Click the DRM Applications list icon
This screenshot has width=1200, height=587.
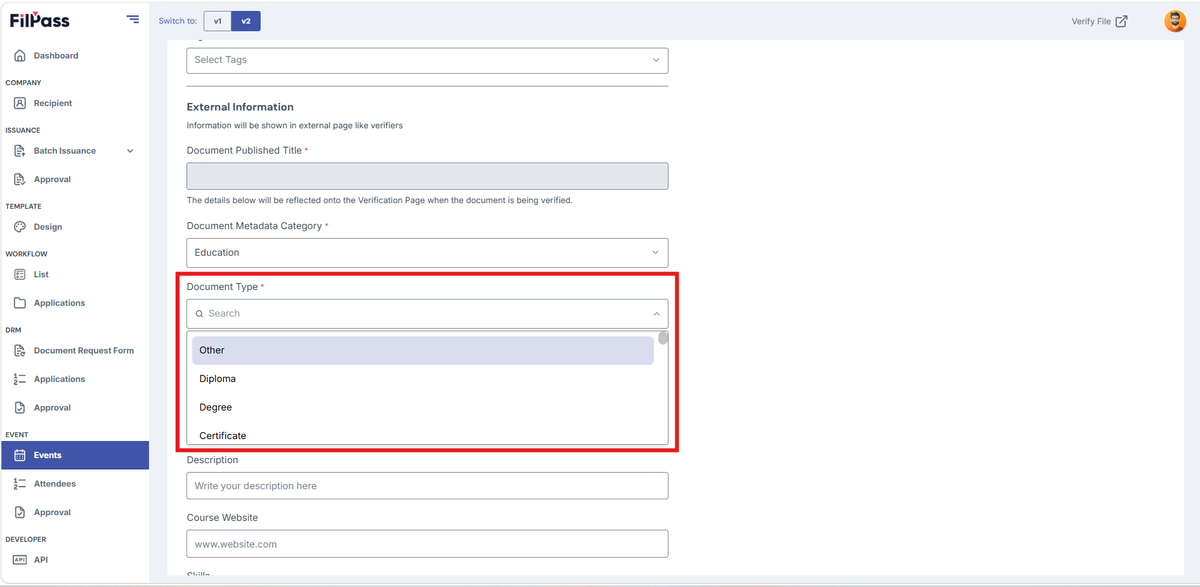click(x=20, y=379)
